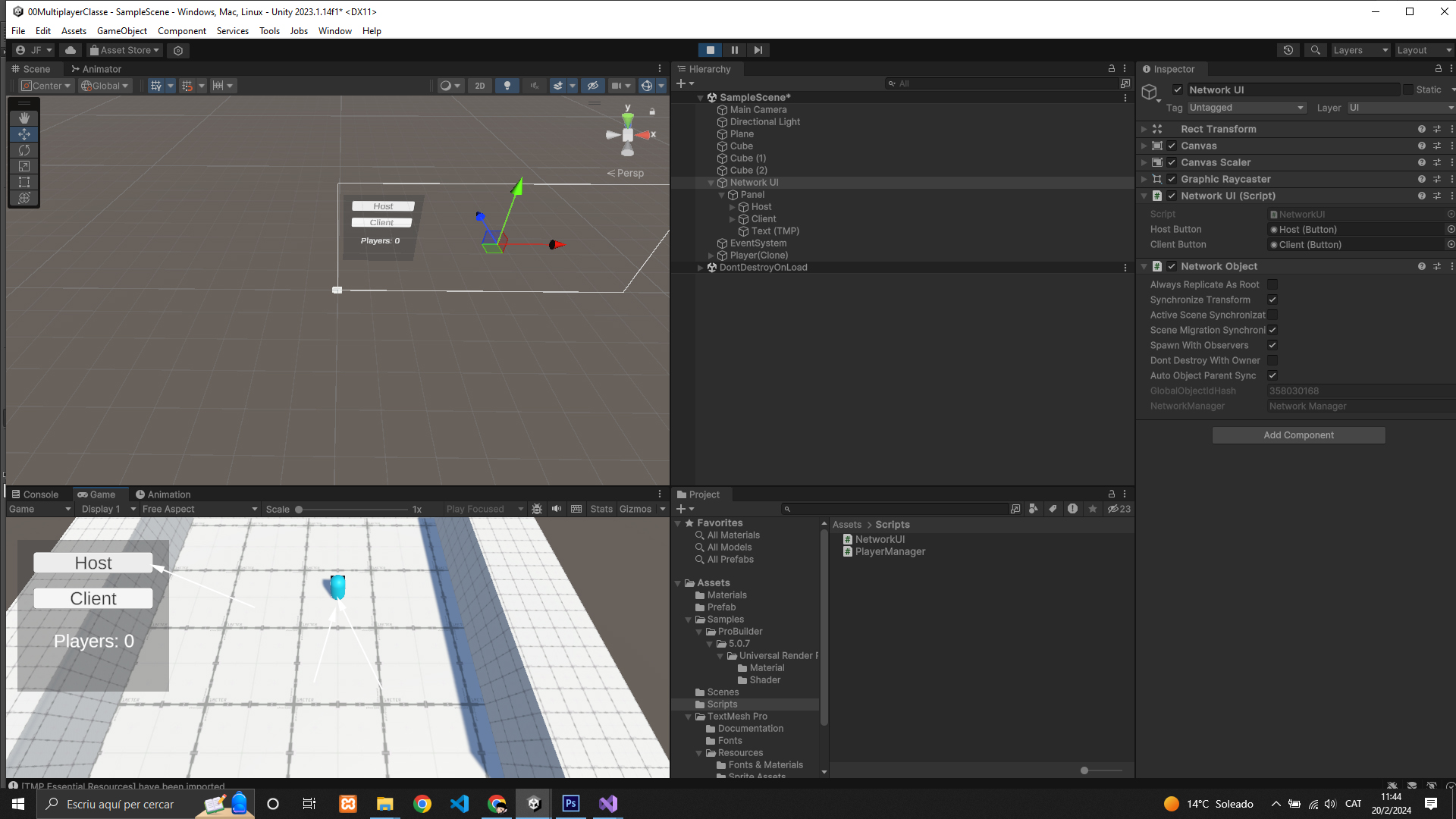Enable Always Replicate As Root checkbox
The width and height of the screenshot is (1456, 819).
coord(1272,284)
